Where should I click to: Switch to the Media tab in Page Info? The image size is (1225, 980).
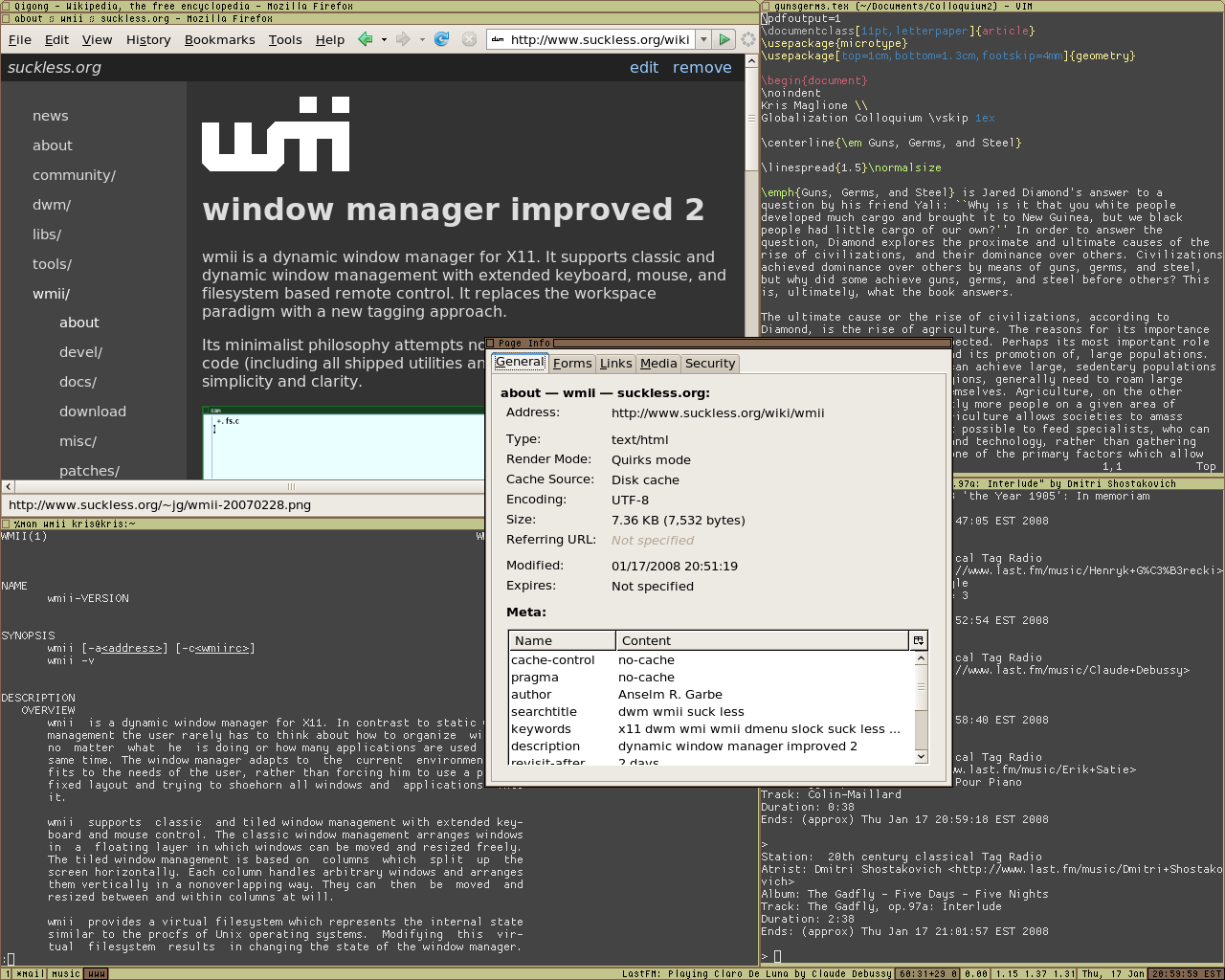coord(658,364)
